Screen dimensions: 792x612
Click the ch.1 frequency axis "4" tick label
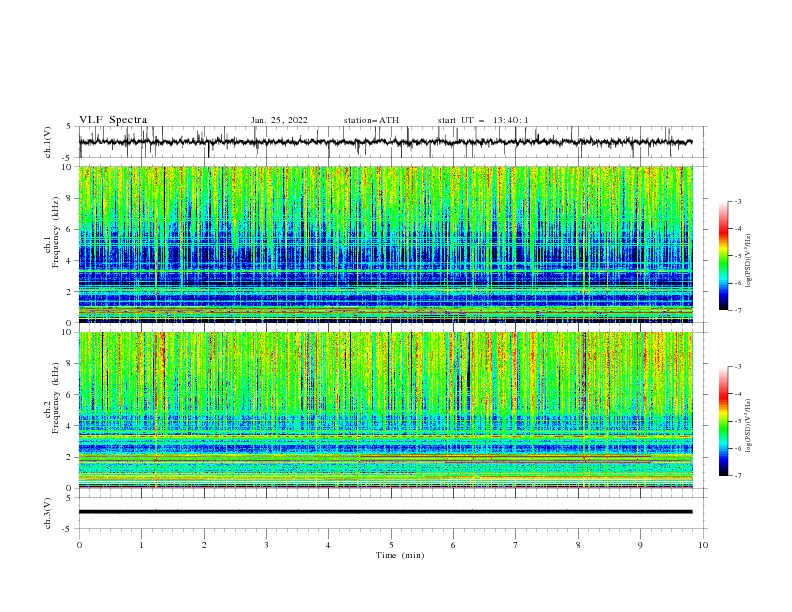click(70, 260)
